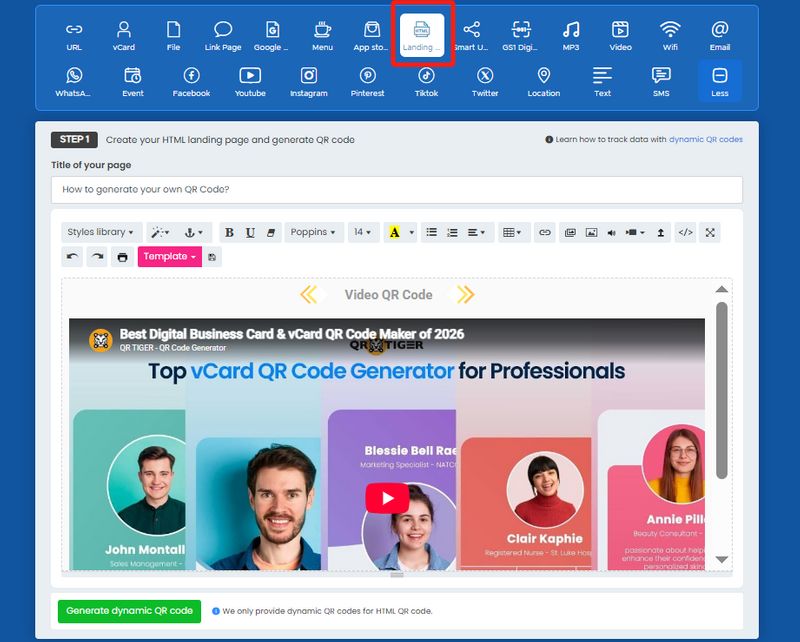
Task: Insert audio using the speaker icon
Action: 611,233
